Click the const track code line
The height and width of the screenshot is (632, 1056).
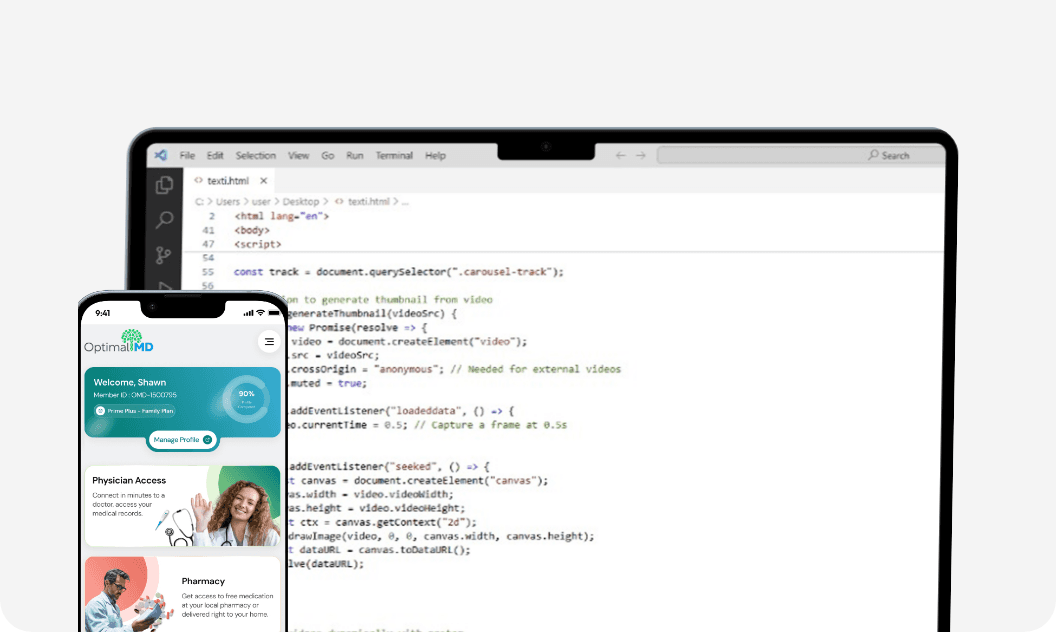tap(399, 272)
